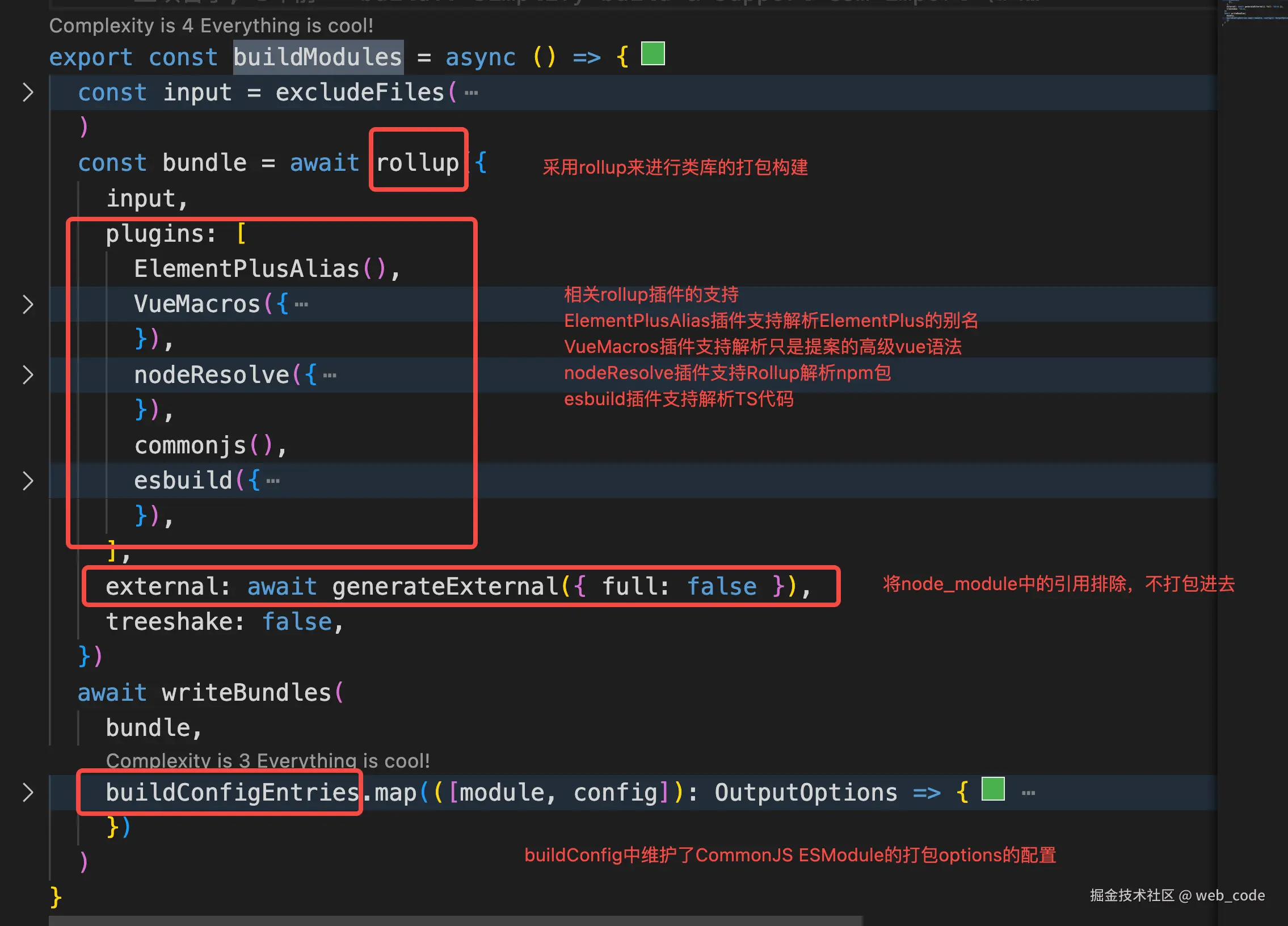This screenshot has height=926, width=1288.
Task: Click the collapsed ellipsis after esbuild({
Action: (273, 482)
